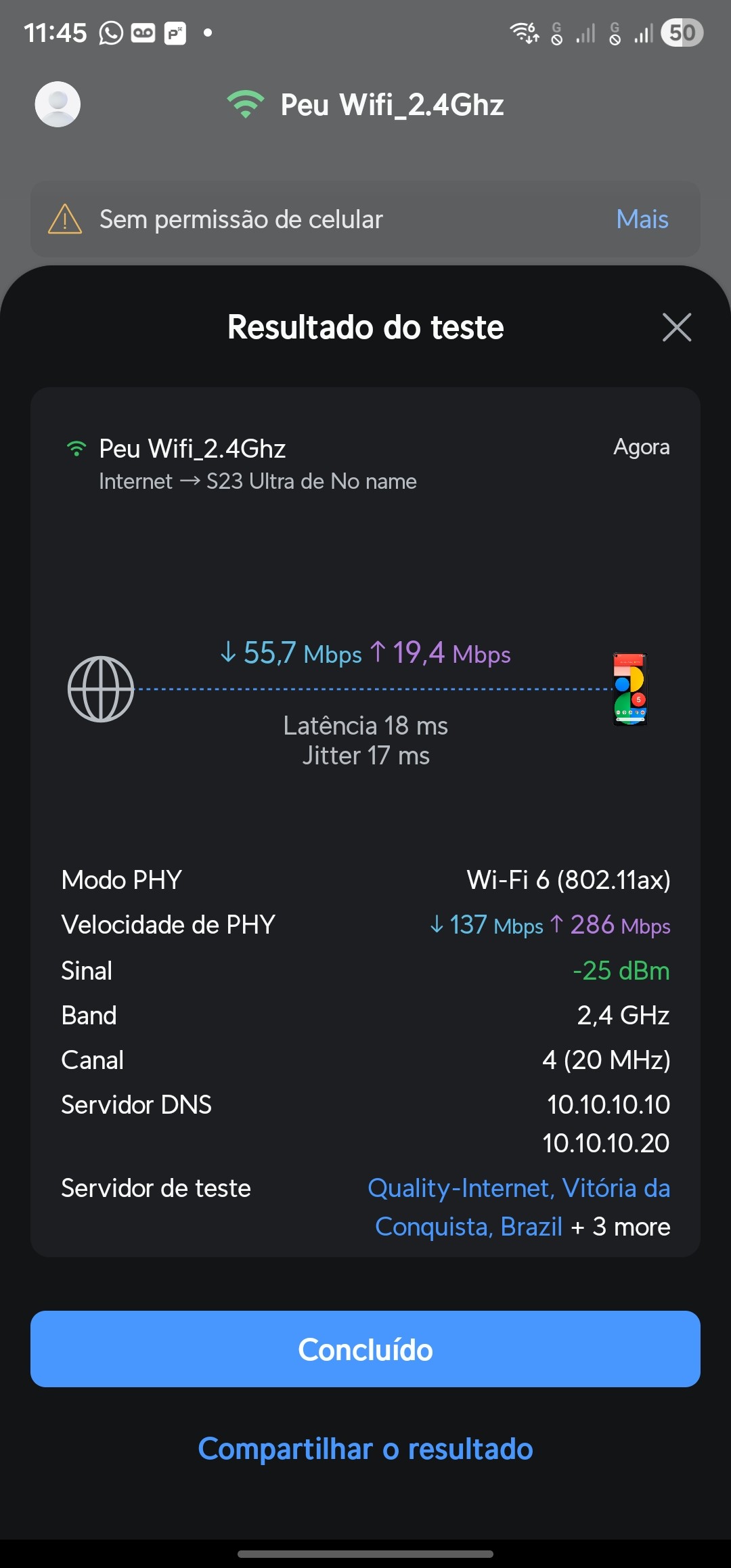Tap the Sinal -25 dBm value
This screenshot has width=731, height=1568.
tap(621, 971)
